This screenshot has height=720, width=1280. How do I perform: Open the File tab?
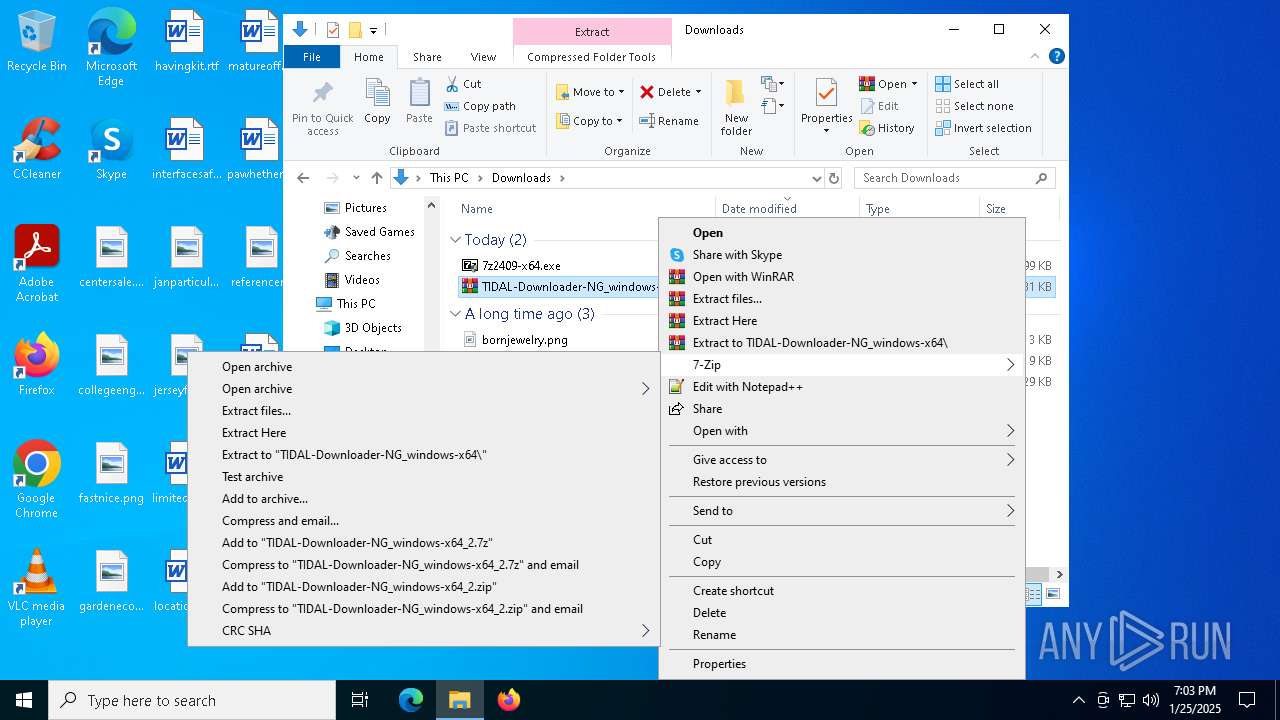point(312,57)
